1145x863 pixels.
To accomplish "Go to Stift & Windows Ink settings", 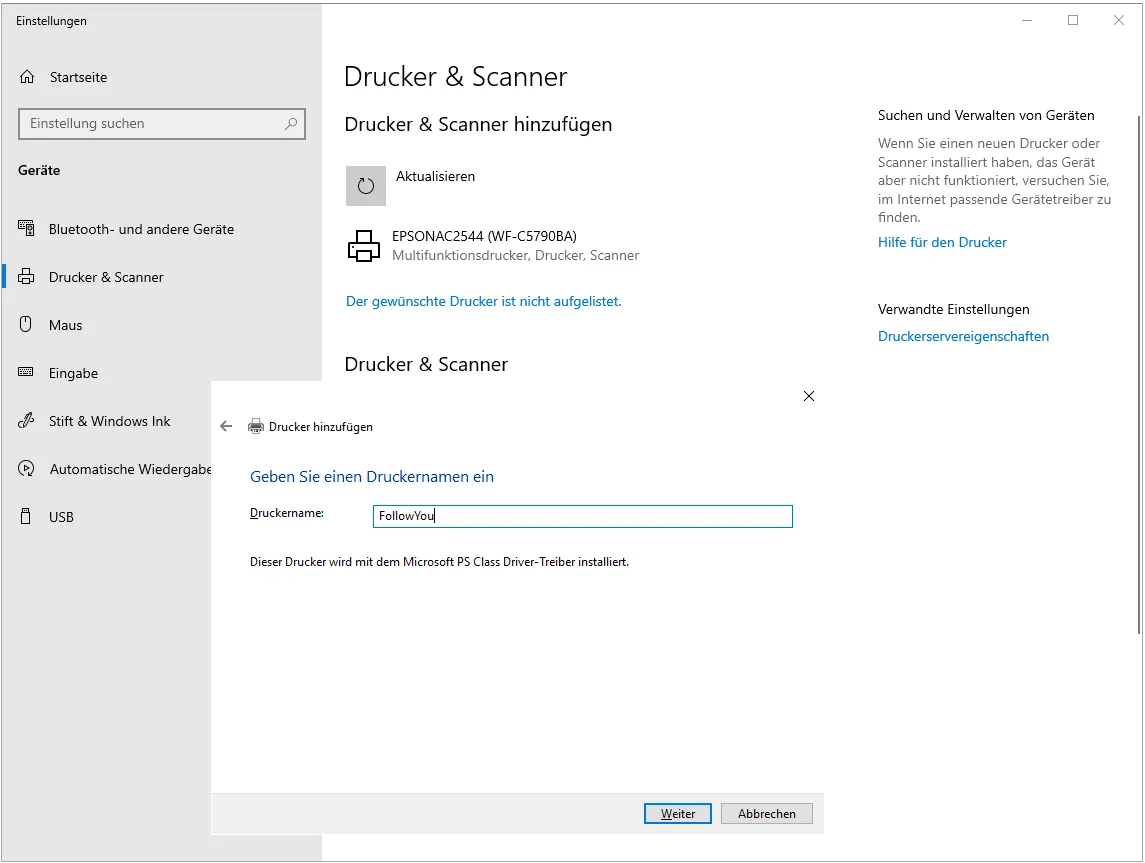I will tap(109, 421).
